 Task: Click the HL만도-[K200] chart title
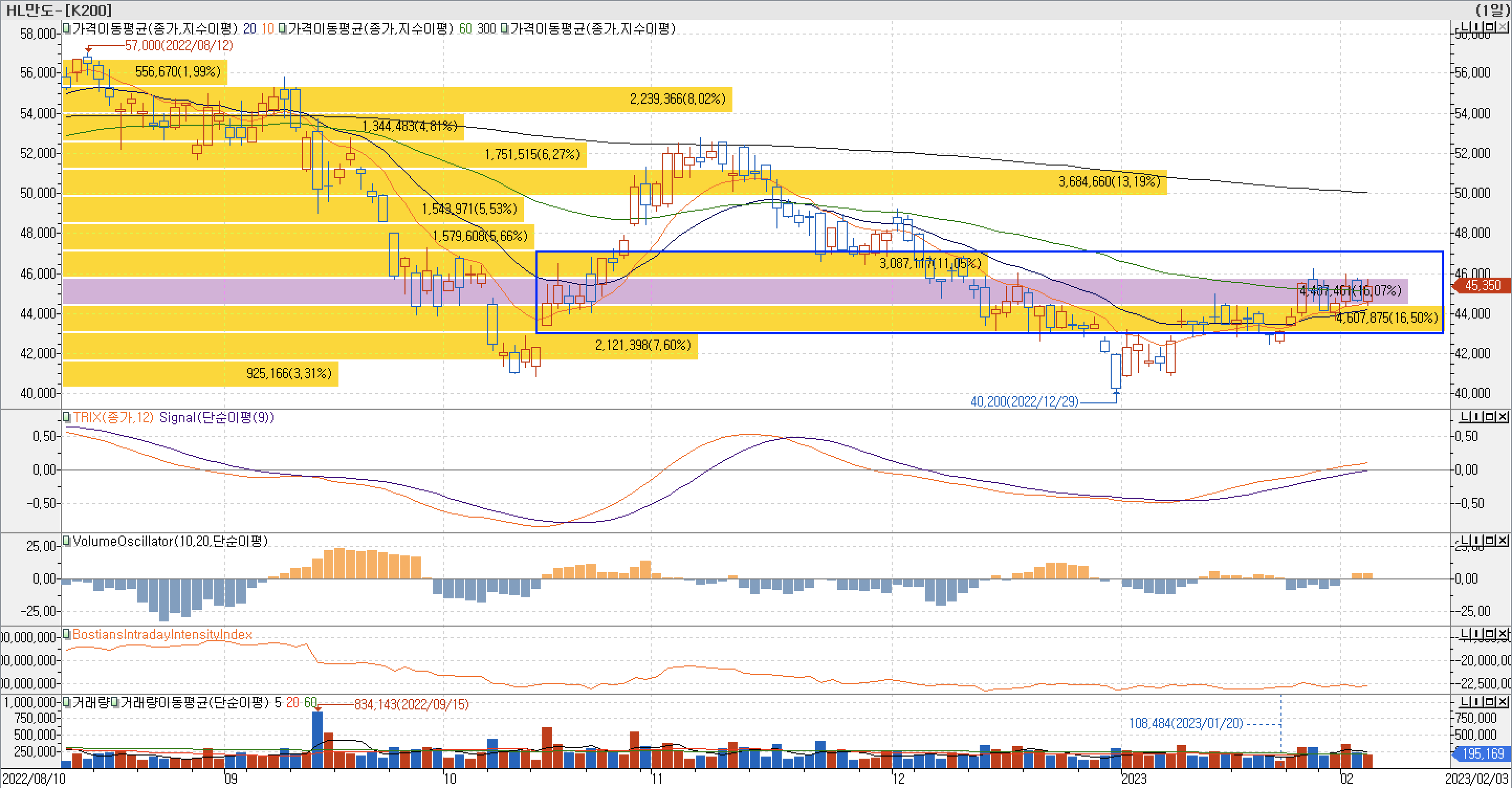[59, 10]
